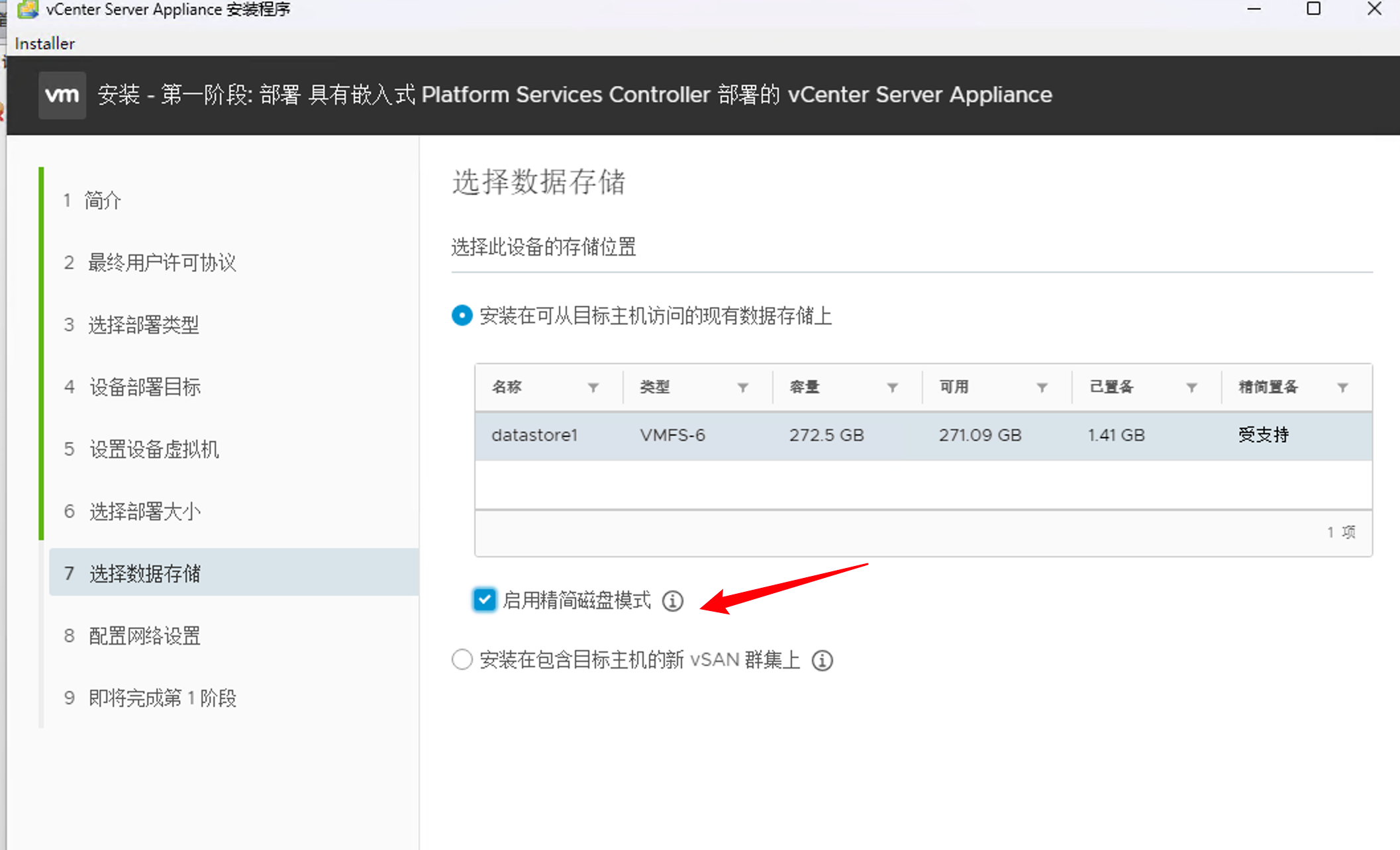The height and width of the screenshot is (850, 1400).
Task: Select step 7 选择数据存储
Action: (234, 573)
